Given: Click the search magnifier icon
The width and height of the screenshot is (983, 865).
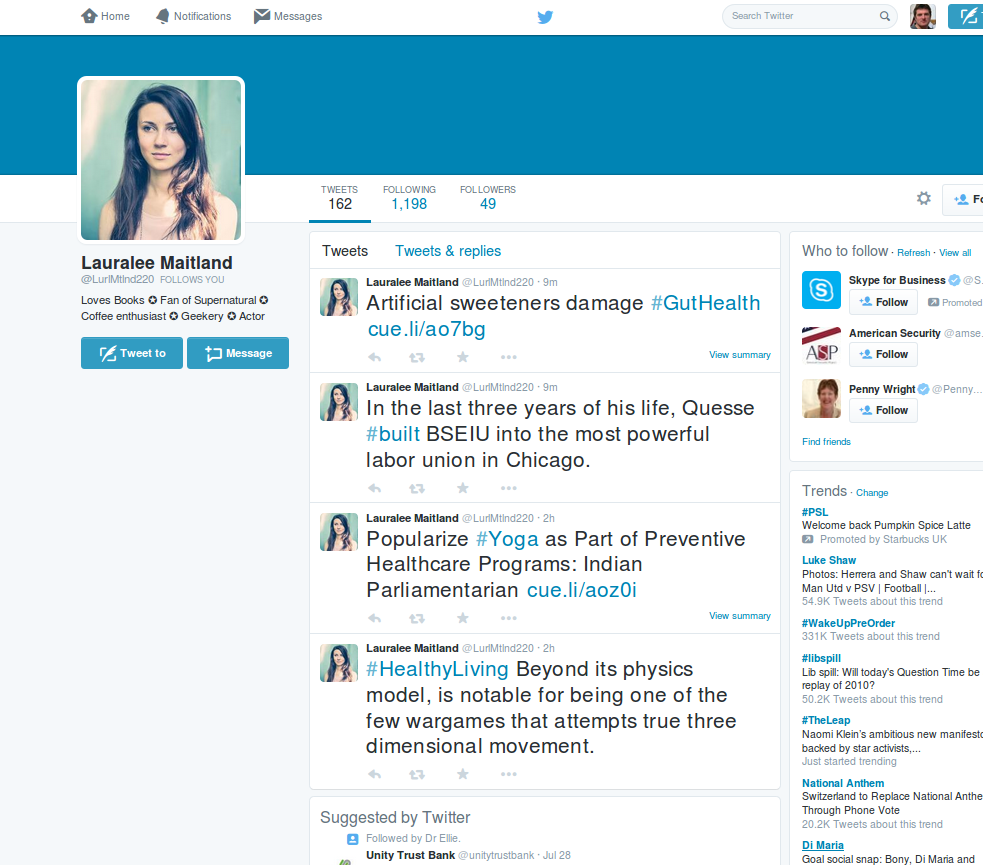Looking at the screenshot, I should point(885,16).
